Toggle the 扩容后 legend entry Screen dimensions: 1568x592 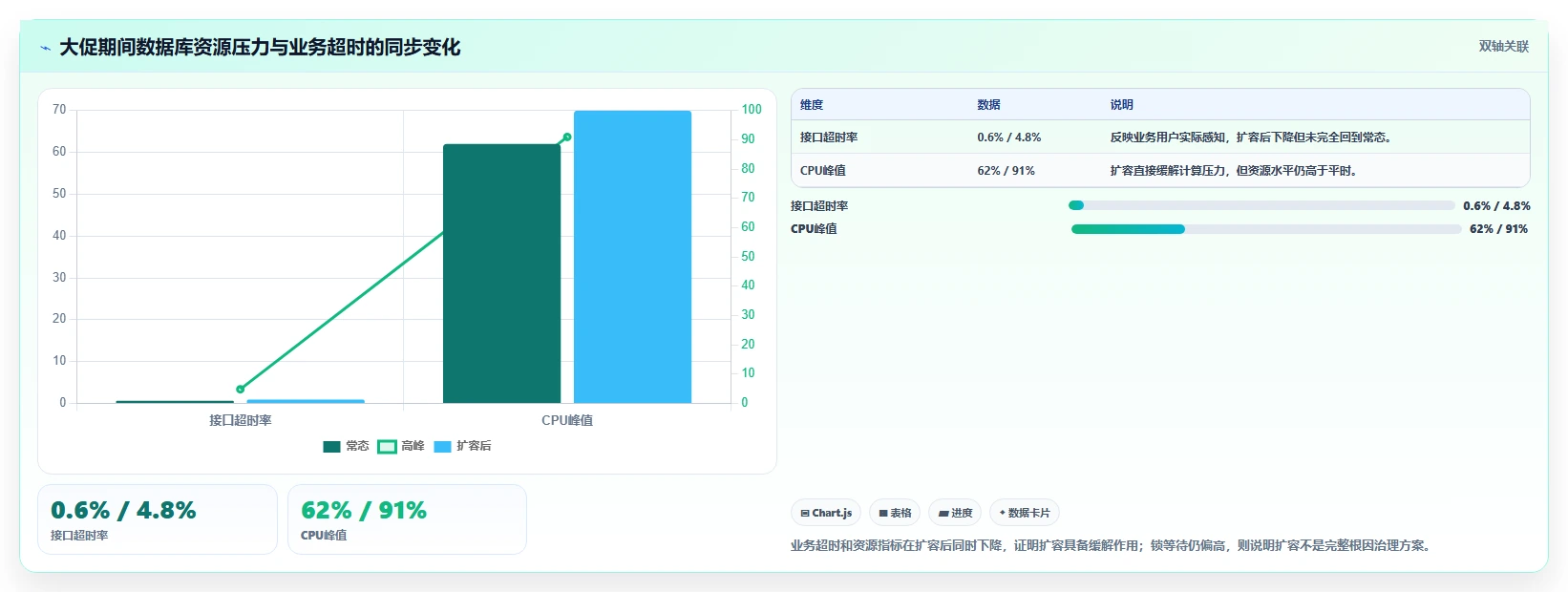coord(462,446)
